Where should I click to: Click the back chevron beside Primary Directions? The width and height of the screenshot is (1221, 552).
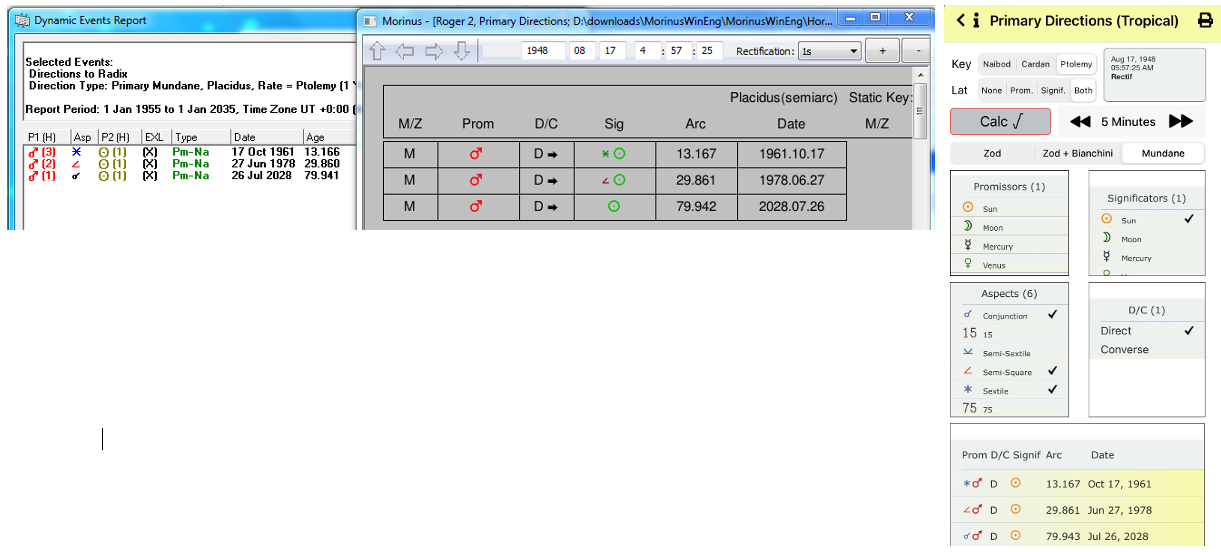pos(961,20)
